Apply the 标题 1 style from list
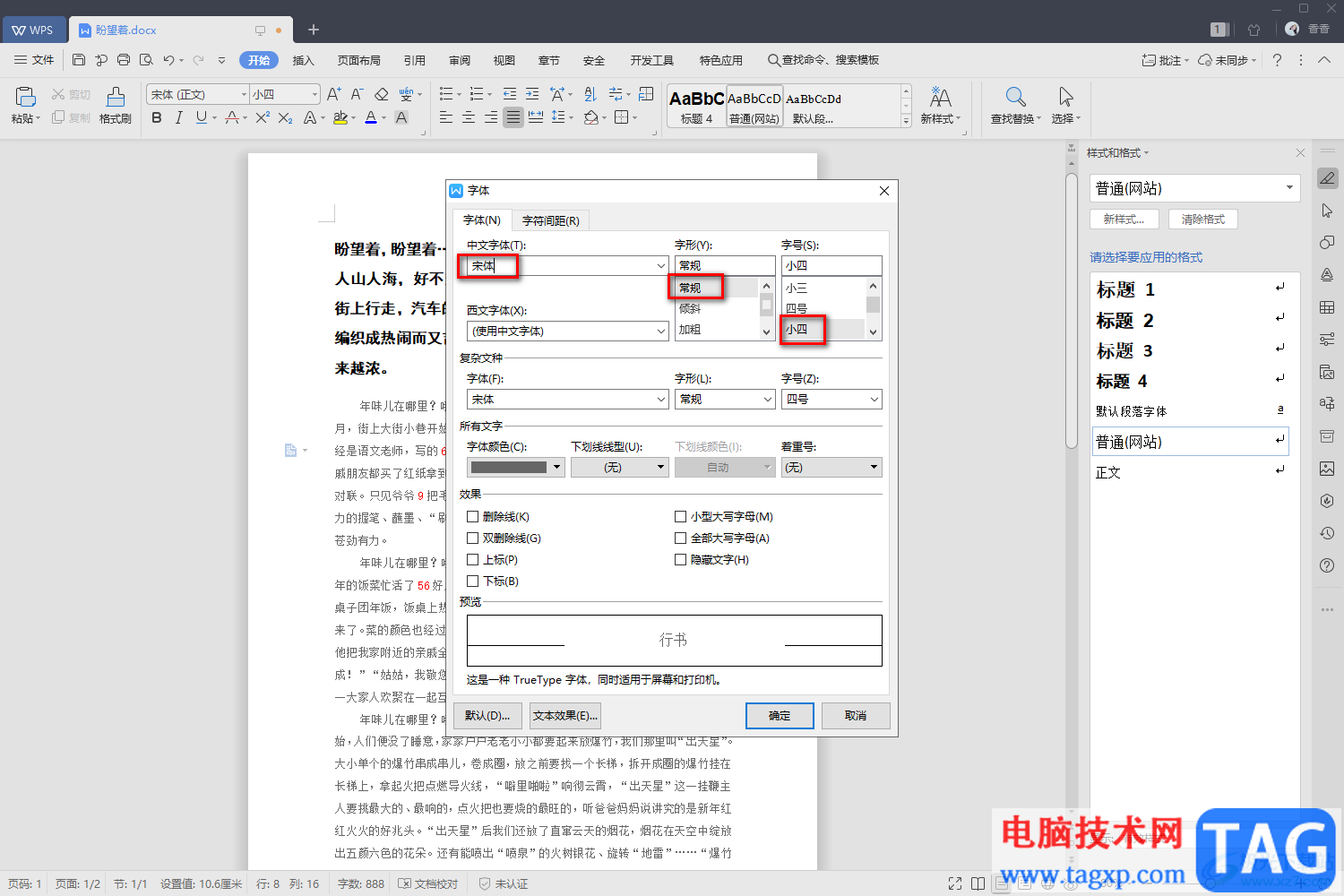 (1190, 289)
